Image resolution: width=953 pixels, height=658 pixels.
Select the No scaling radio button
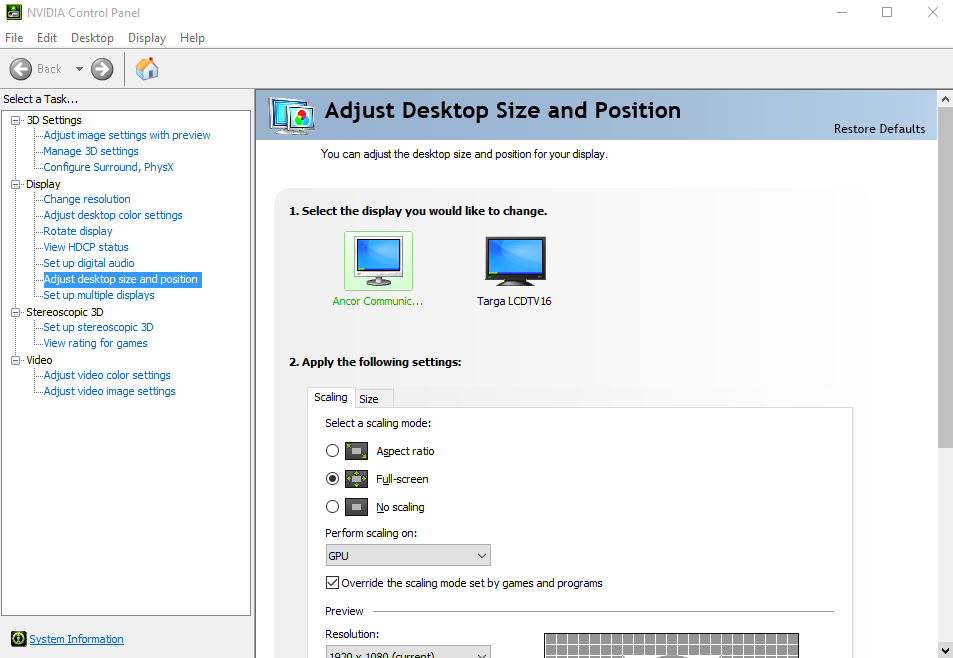(332, 507)
